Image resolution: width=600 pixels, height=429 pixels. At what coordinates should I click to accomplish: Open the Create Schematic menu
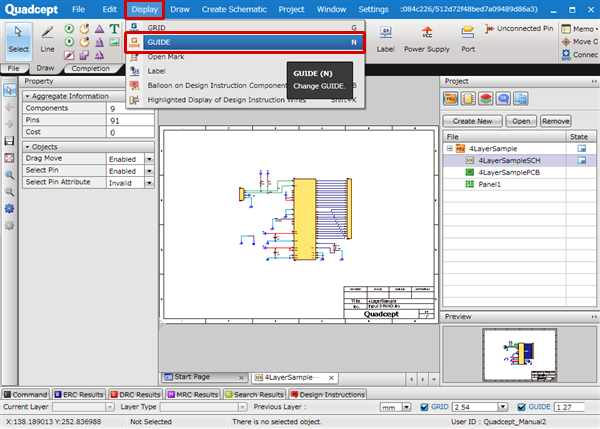click(x=234, y=9)
